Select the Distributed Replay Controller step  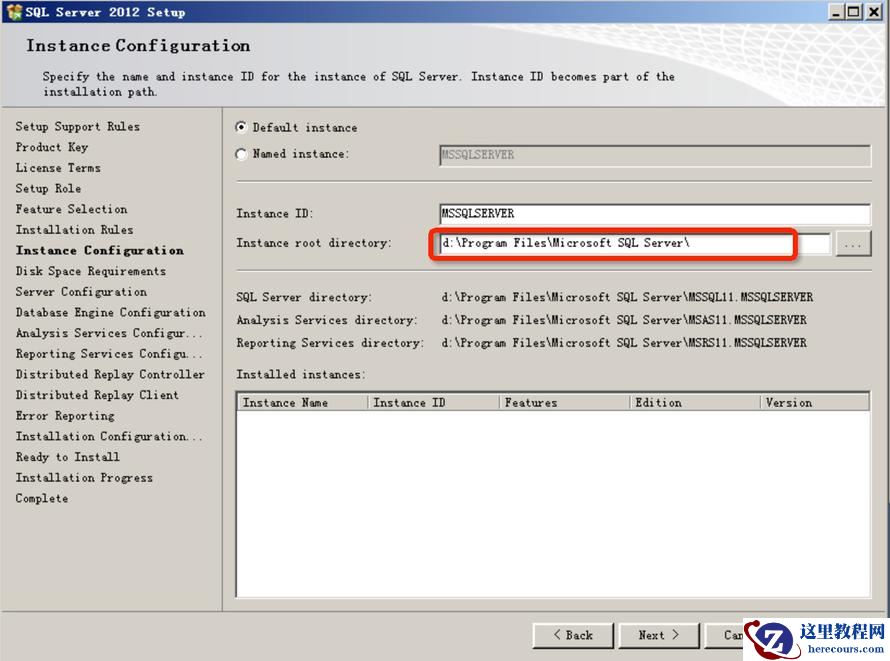(x=110, y=374)
